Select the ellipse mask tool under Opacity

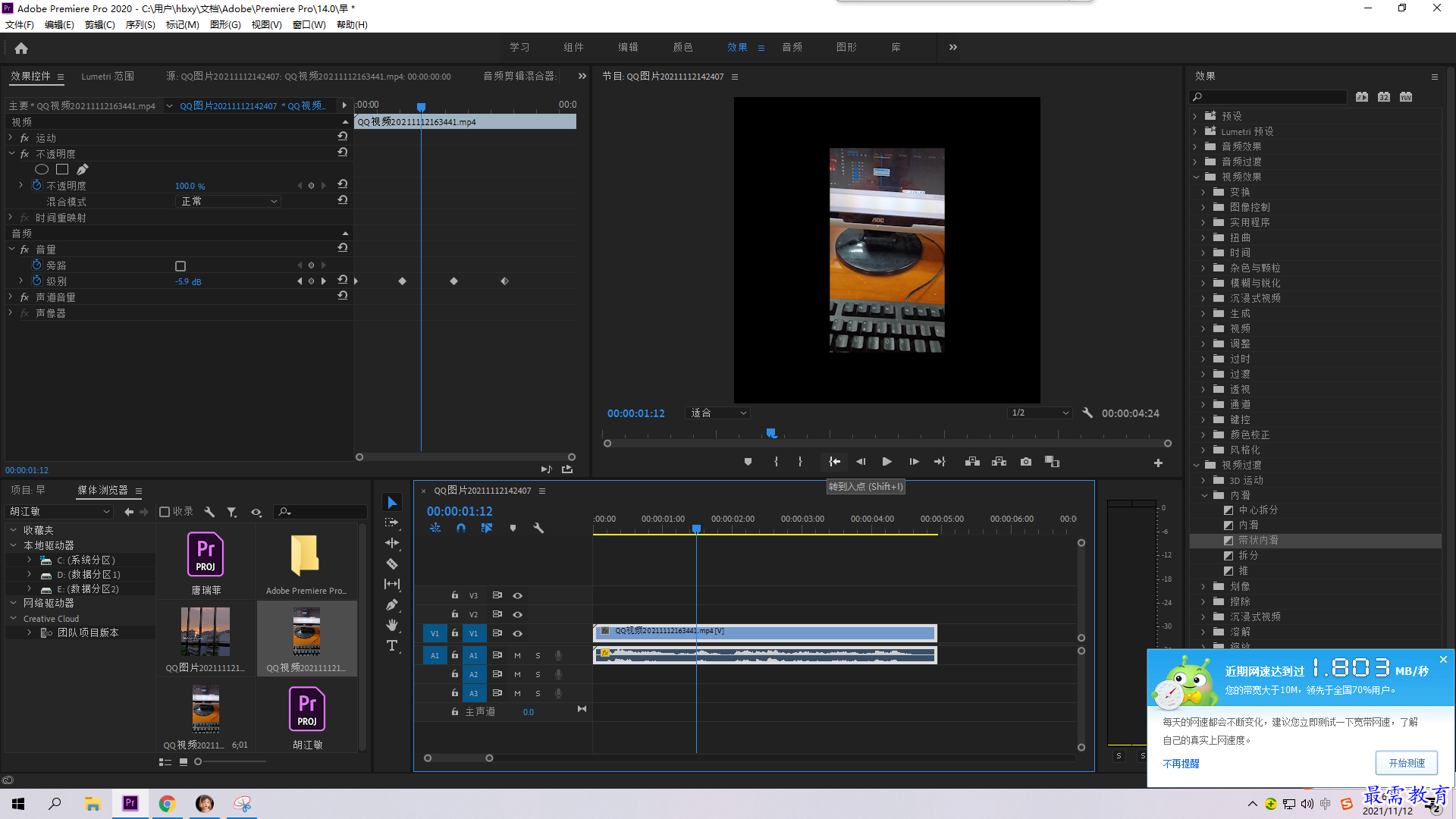point(42,169)
